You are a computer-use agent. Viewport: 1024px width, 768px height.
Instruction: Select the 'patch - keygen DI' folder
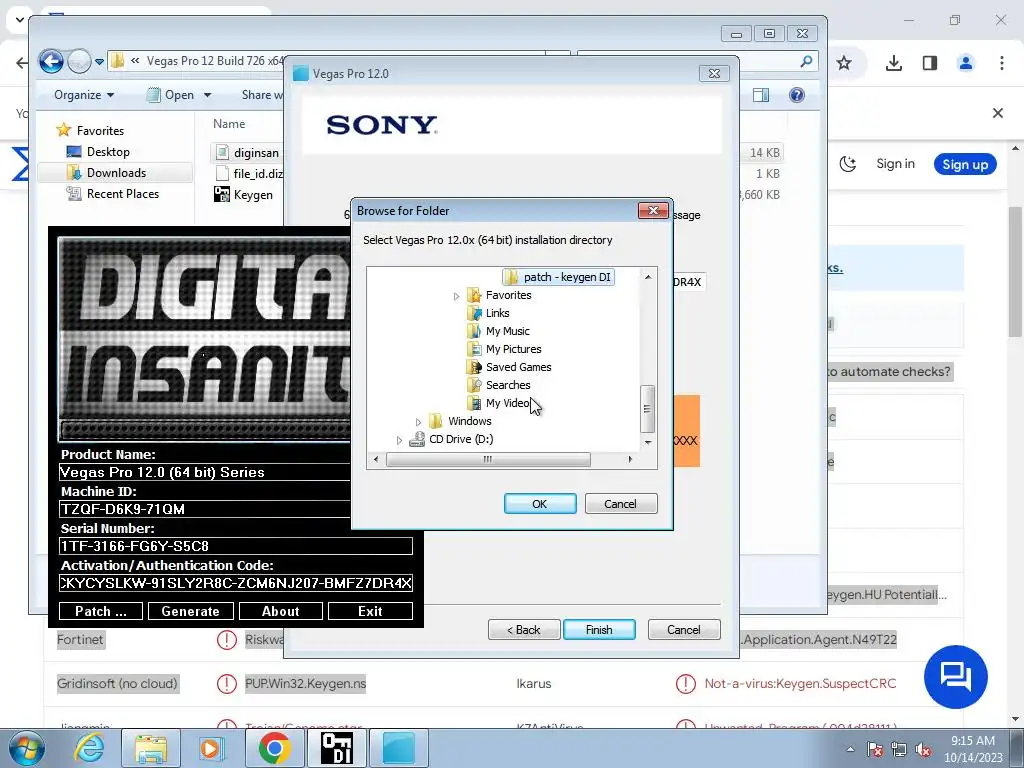point(558,277)
